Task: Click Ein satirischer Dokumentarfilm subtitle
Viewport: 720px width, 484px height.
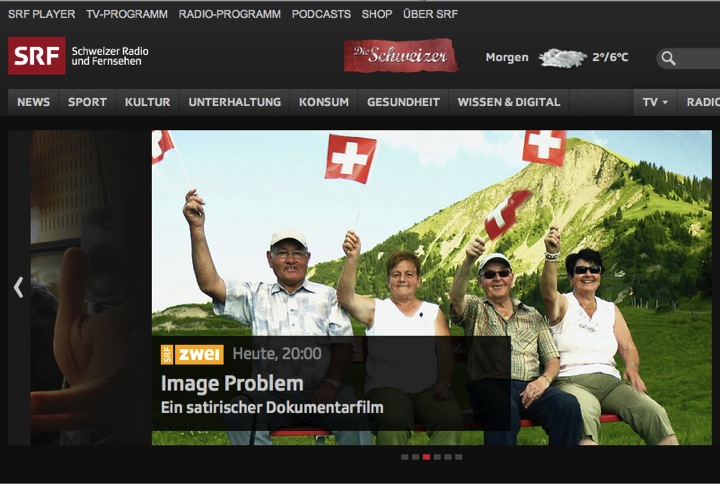Action: coord(272,407)
